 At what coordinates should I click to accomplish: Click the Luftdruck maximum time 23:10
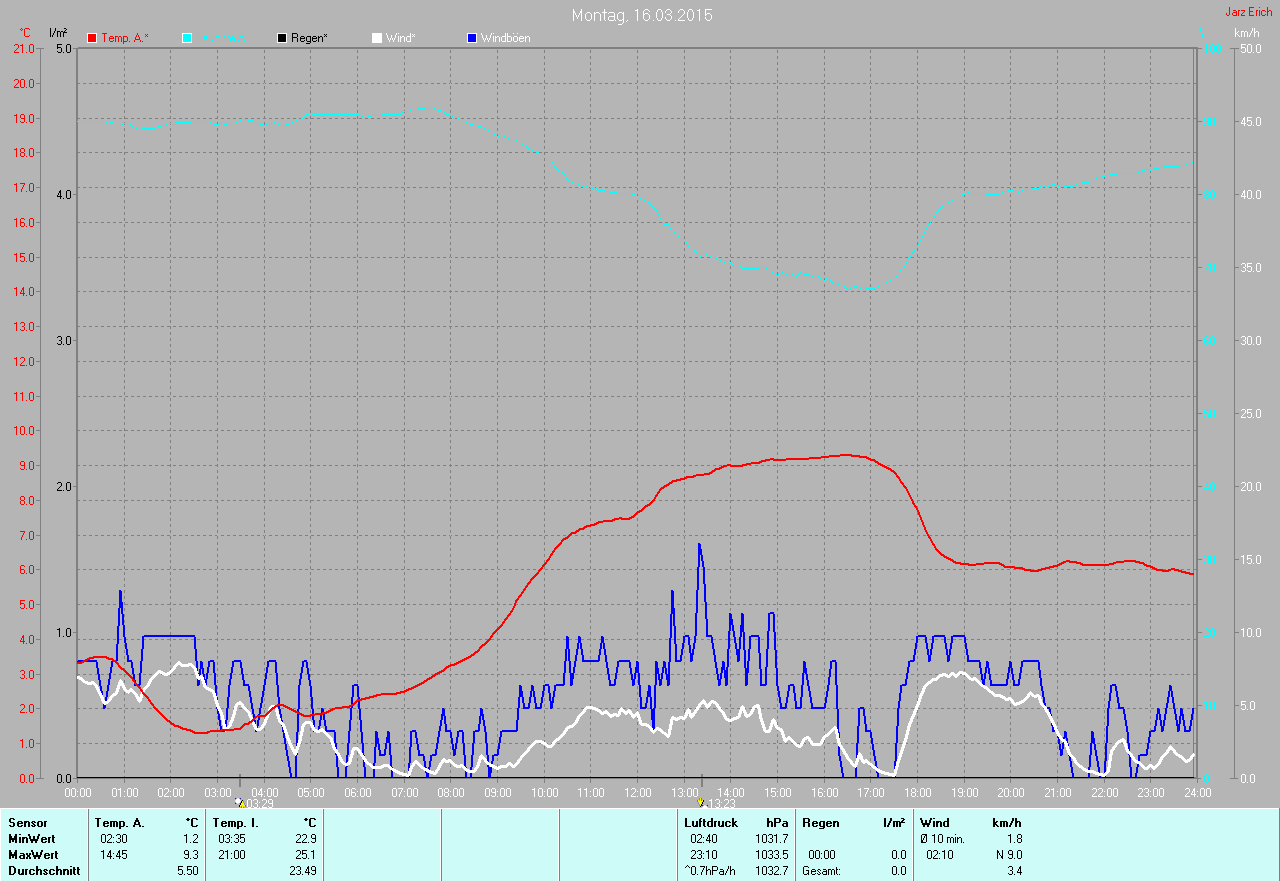click(x=704, y=855)
